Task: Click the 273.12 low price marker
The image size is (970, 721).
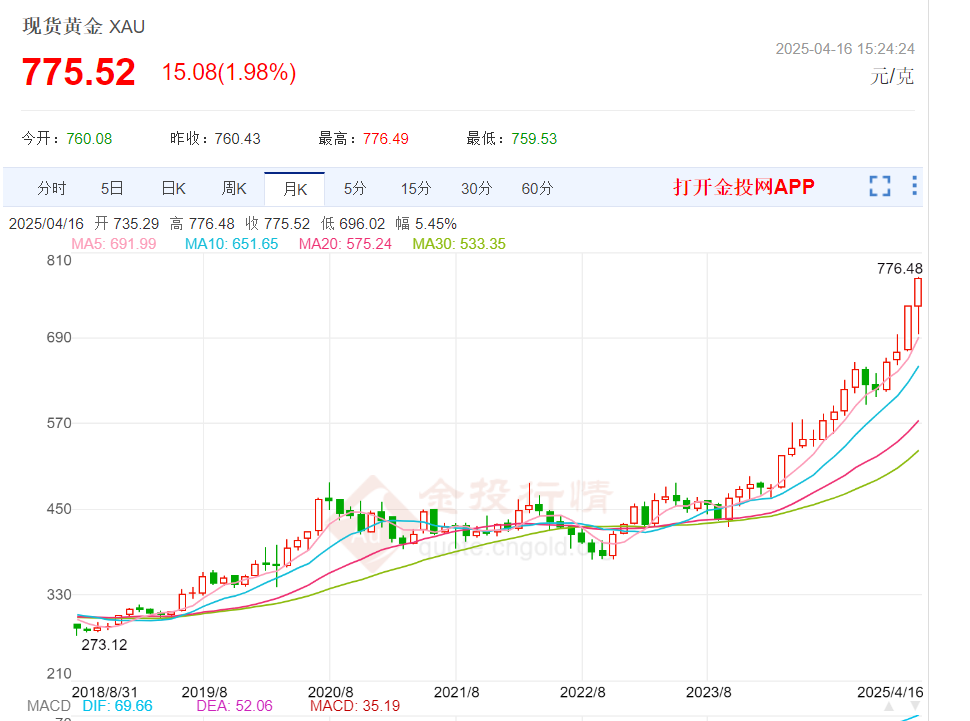Action: (x=104, y=645)
